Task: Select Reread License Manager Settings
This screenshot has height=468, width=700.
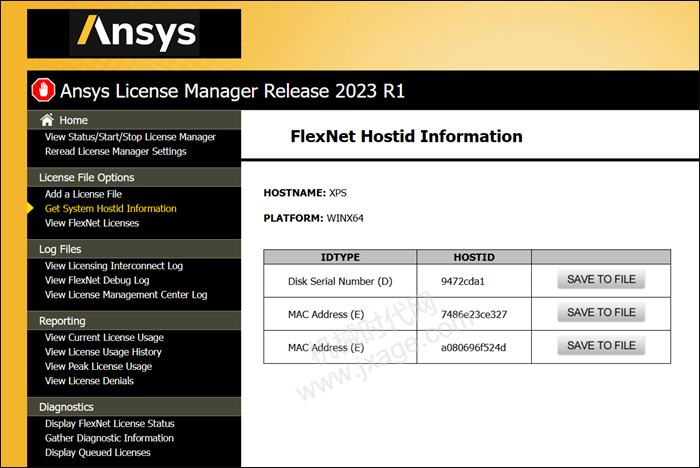Action: click(116, 151)
